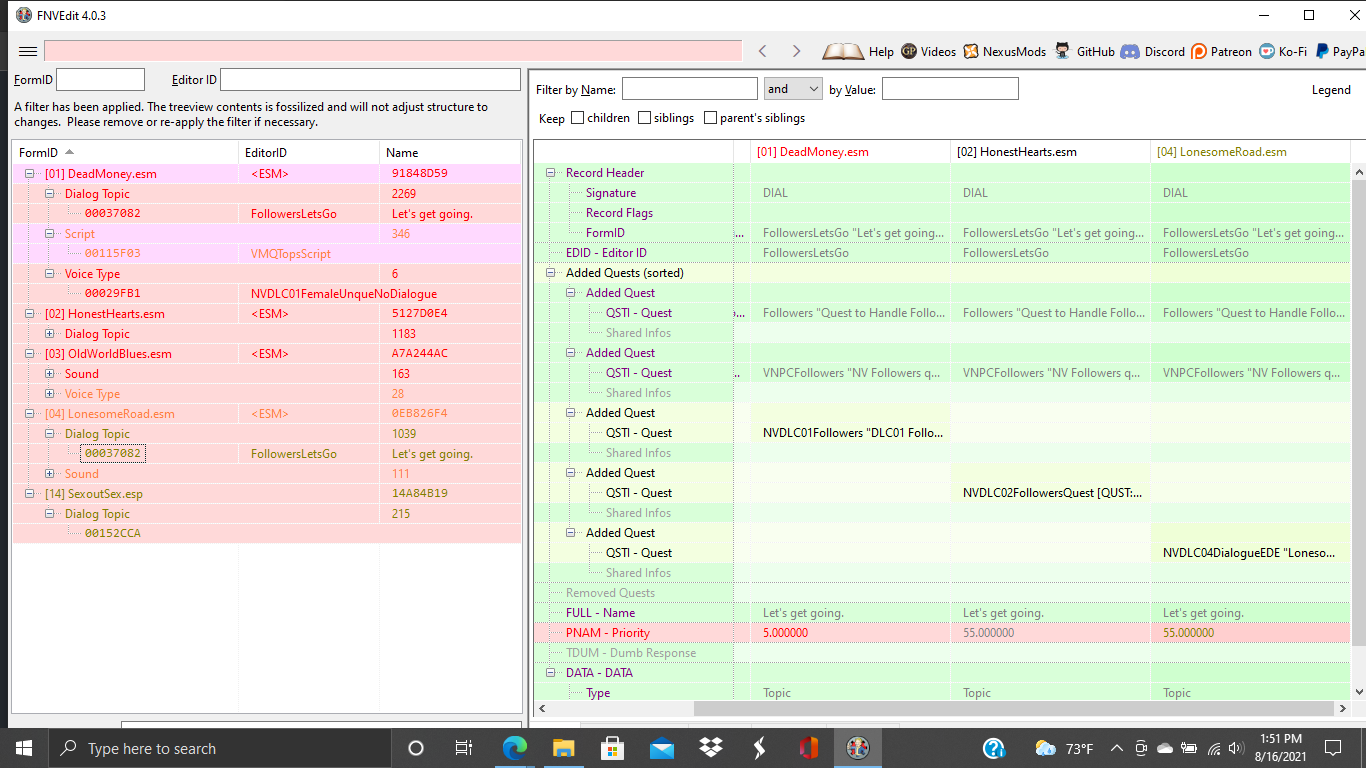
Task: Collapse the [14] SexoutSex.esp tree node
Action: click(x=30, y=494)
